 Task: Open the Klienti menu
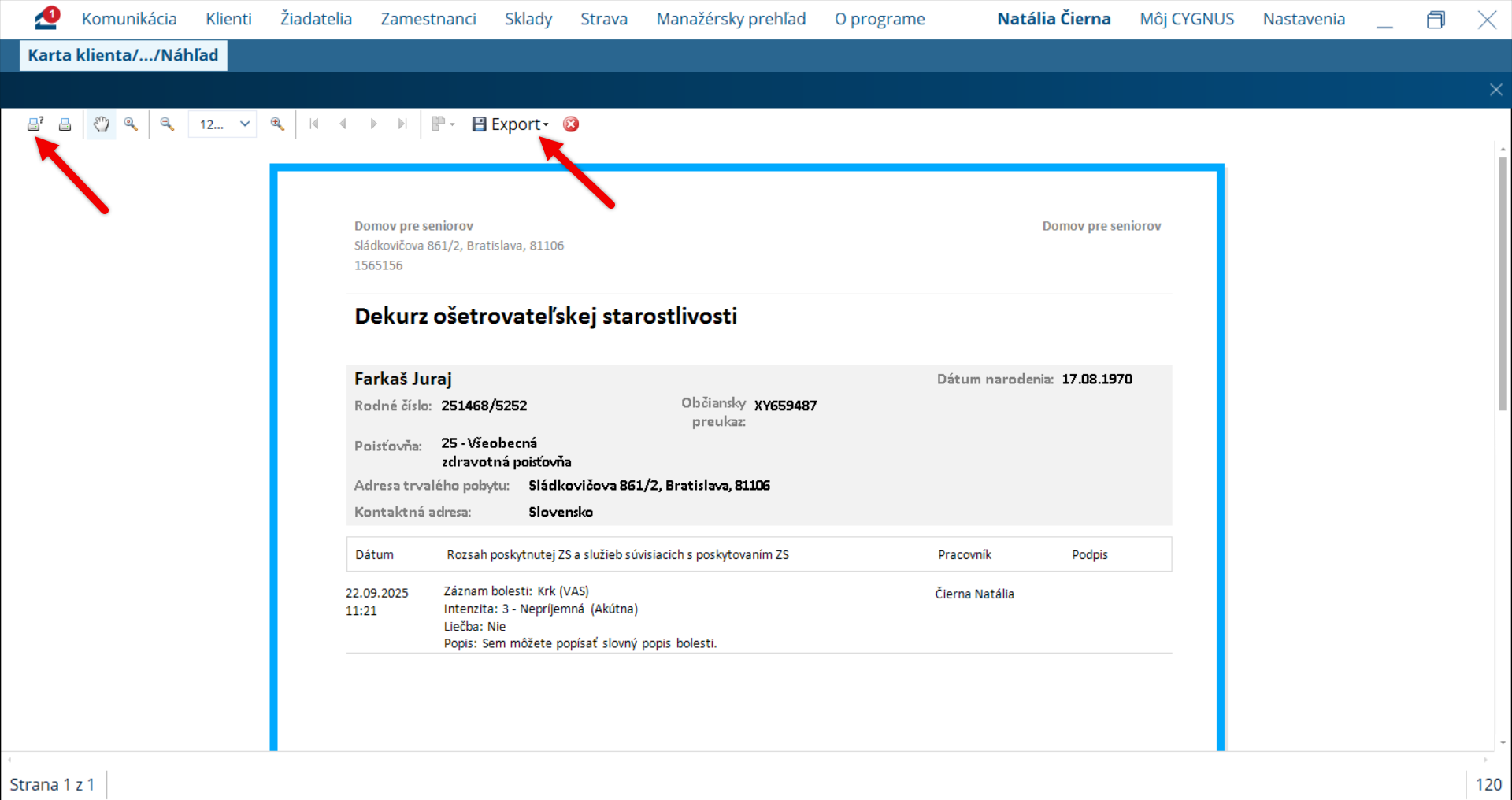pyautogui.click(x=229, y=19)
